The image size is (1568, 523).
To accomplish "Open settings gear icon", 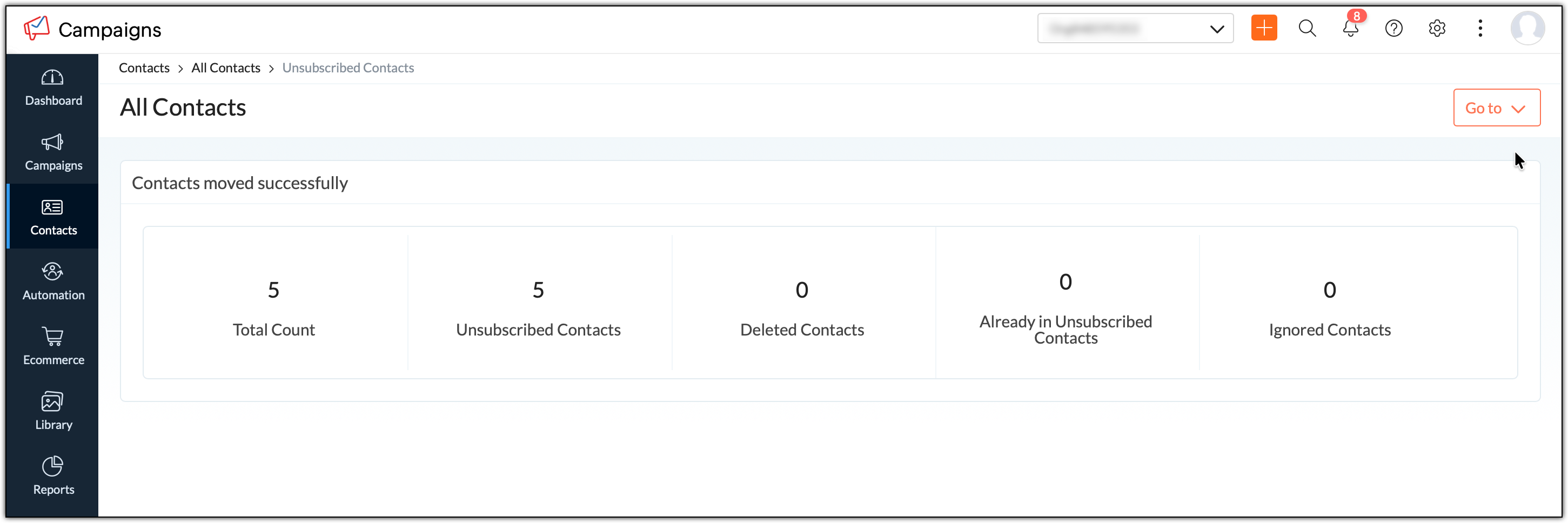I will point(1437,28).
